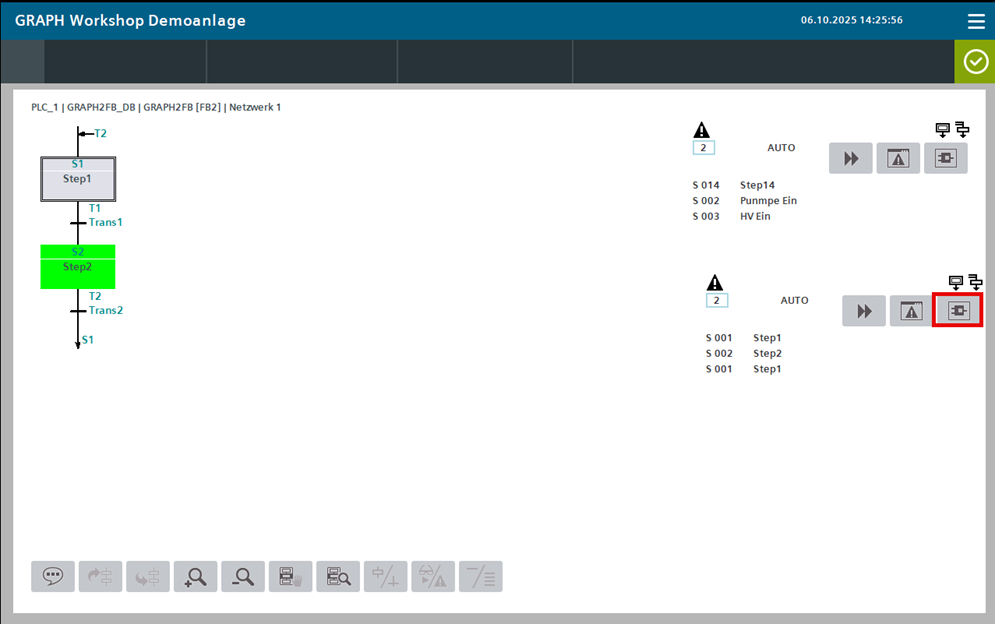Zoom in with the magnifier plus icon
This screenshot has width=995, height=624.
click(x=195, y=576)
